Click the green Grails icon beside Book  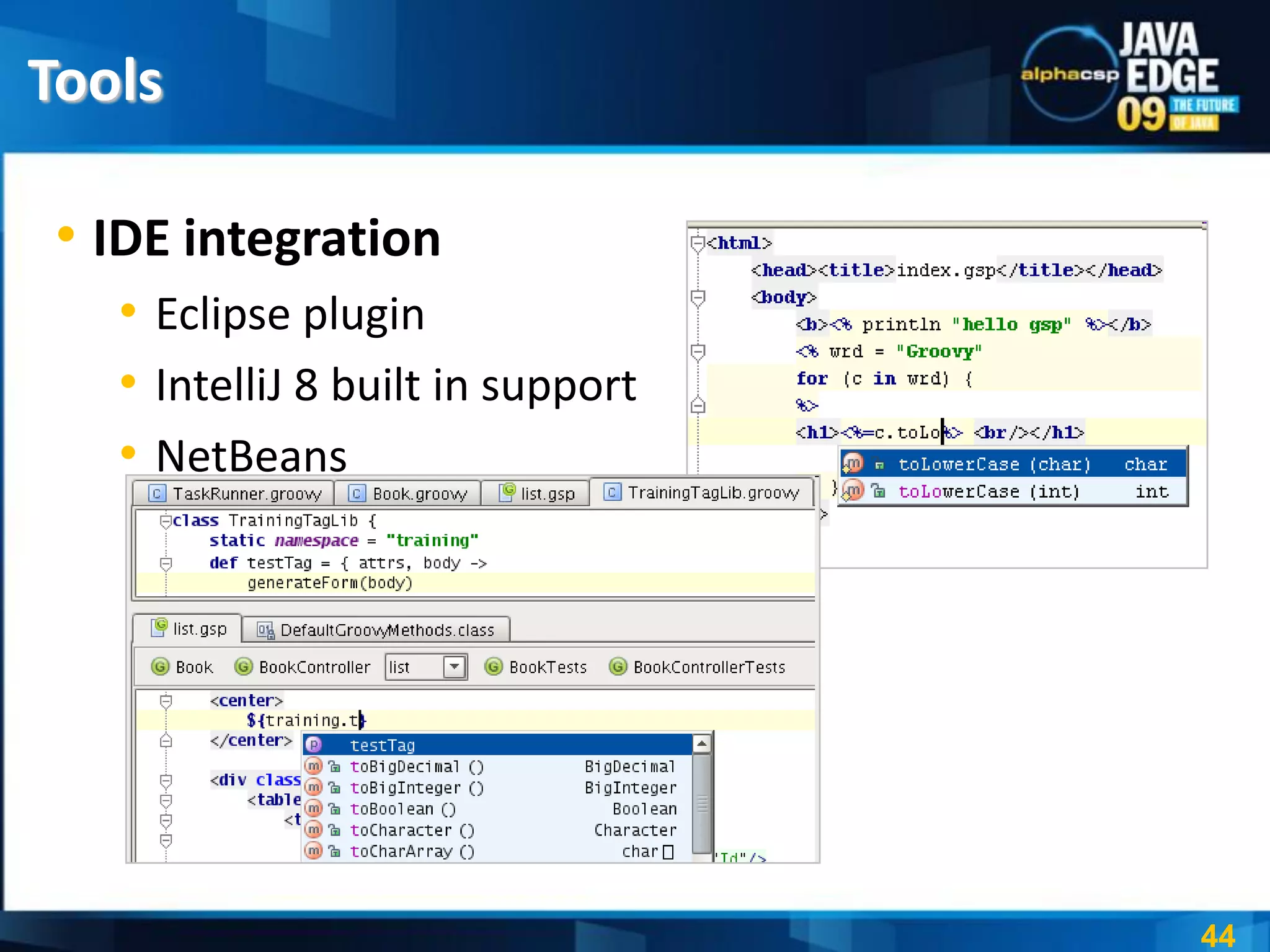[x=160, y=666]
